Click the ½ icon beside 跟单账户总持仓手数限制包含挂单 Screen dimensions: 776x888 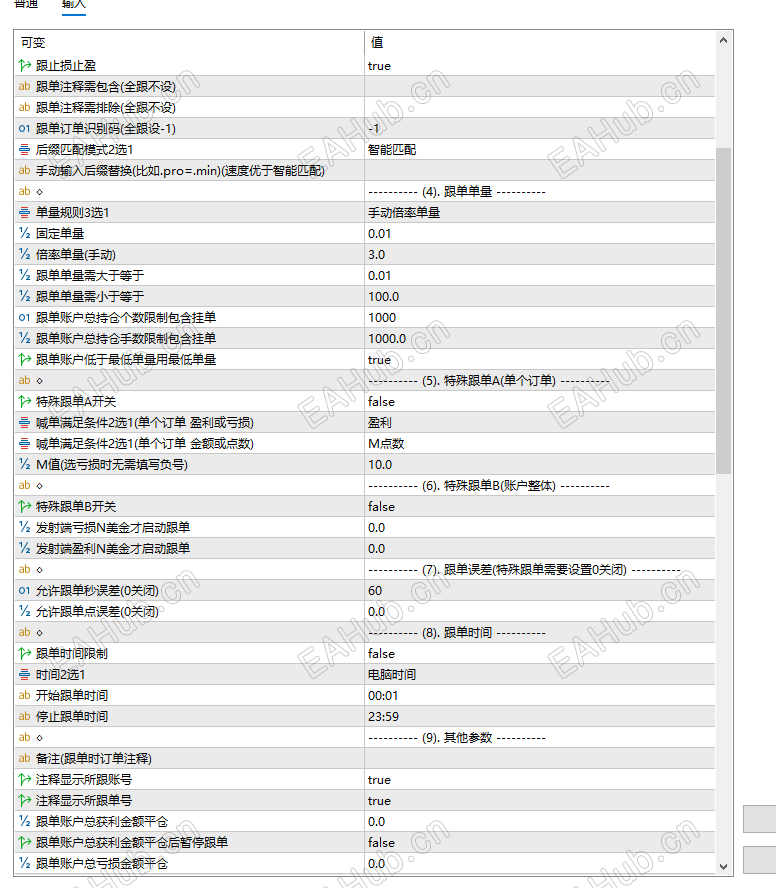tap(24, 338)
